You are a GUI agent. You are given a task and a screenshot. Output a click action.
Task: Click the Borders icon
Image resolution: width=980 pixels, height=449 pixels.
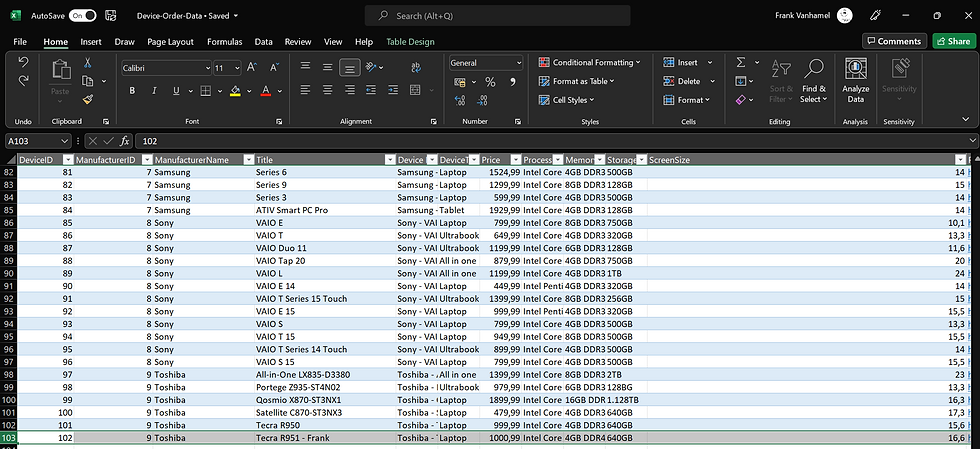click(206, 91)
